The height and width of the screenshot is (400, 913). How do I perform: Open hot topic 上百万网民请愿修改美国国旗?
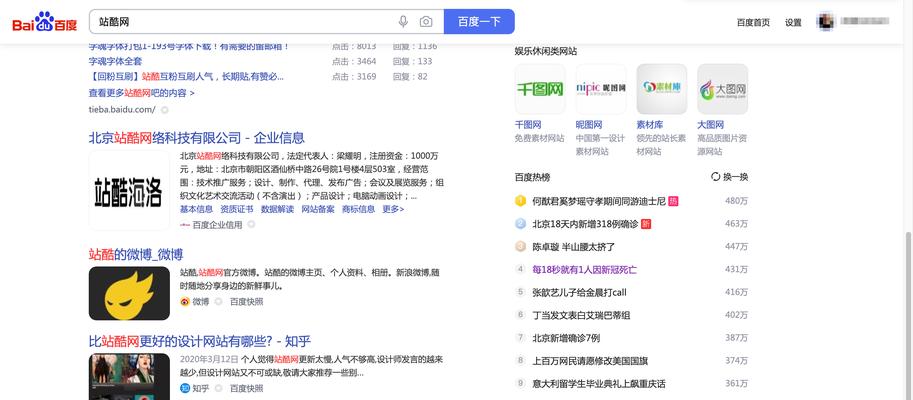coord(590,361)
